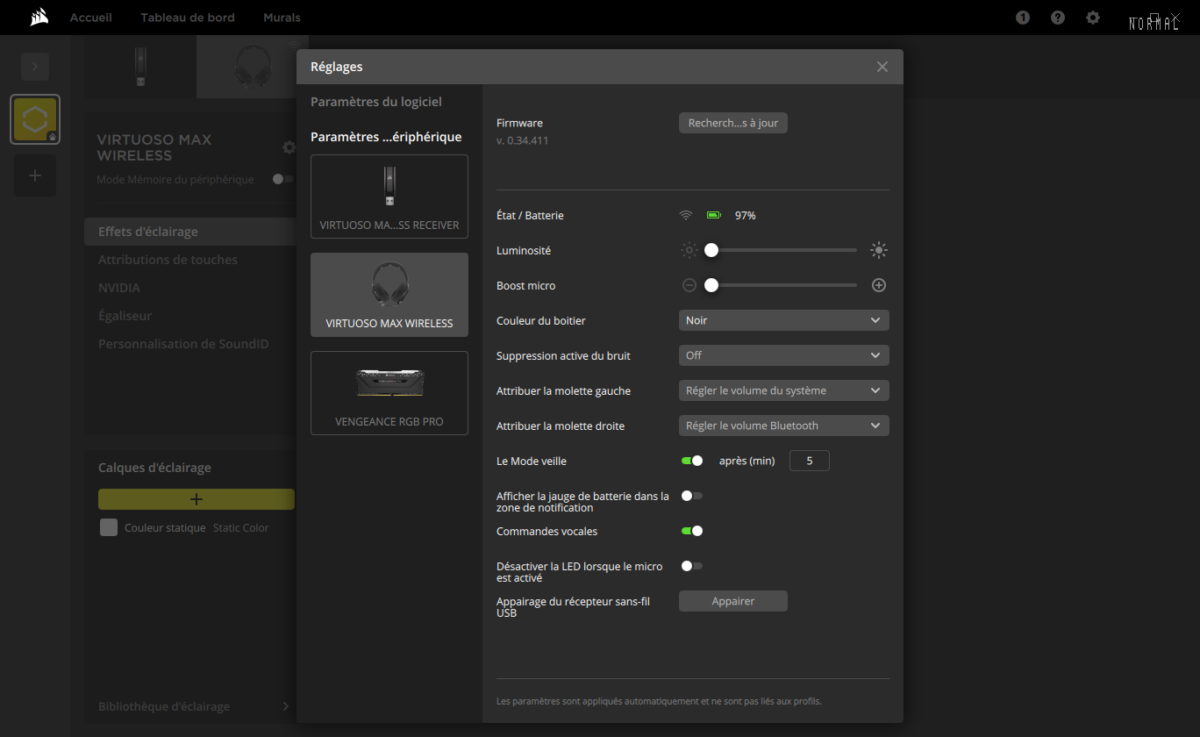Select Murals in the top menu
The width and height of the screenshot is (1200, 737).
click(281, 17)
